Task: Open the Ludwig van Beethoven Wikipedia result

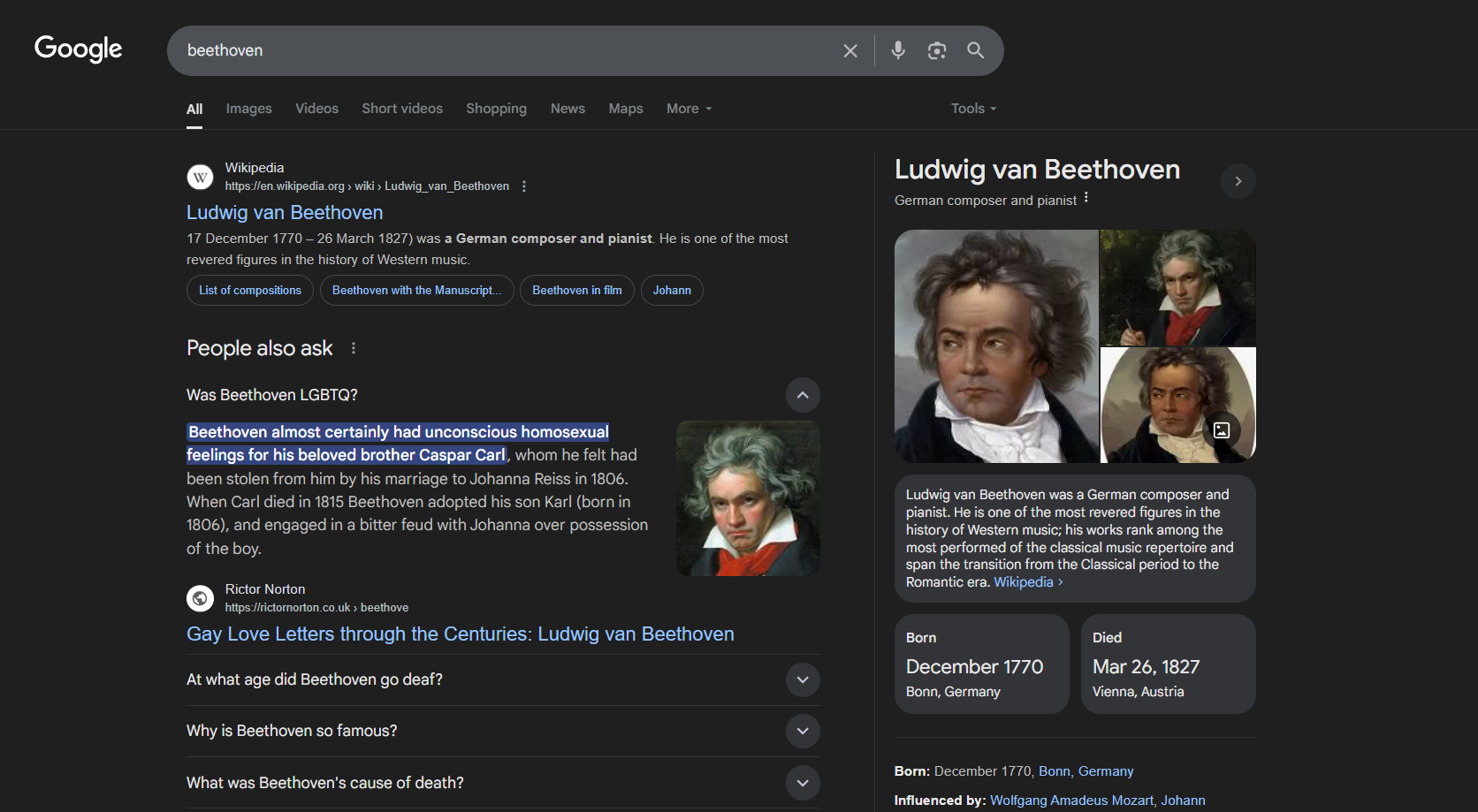Action: click(285, 213)
